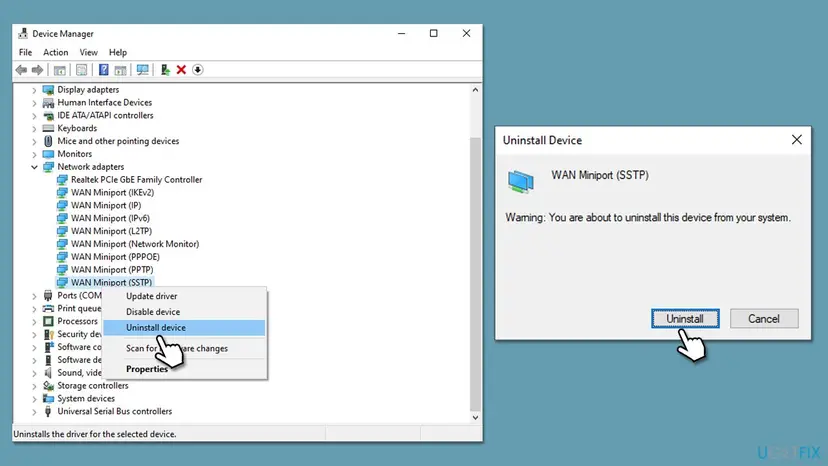Select WAN Miniport (IPv6)

pos(110,218)
